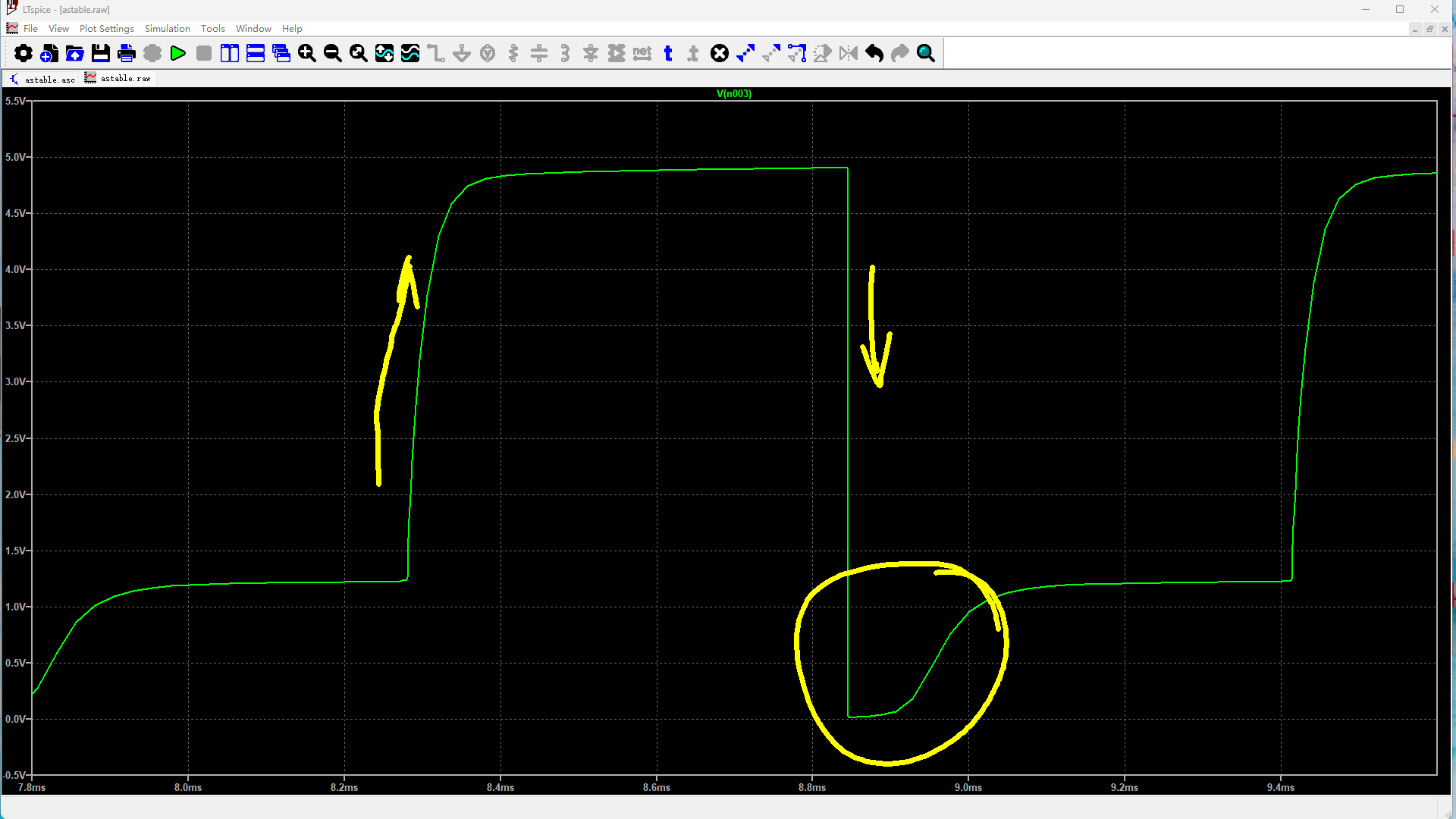
Task: Open the View menu
Action: pos(58,29)
